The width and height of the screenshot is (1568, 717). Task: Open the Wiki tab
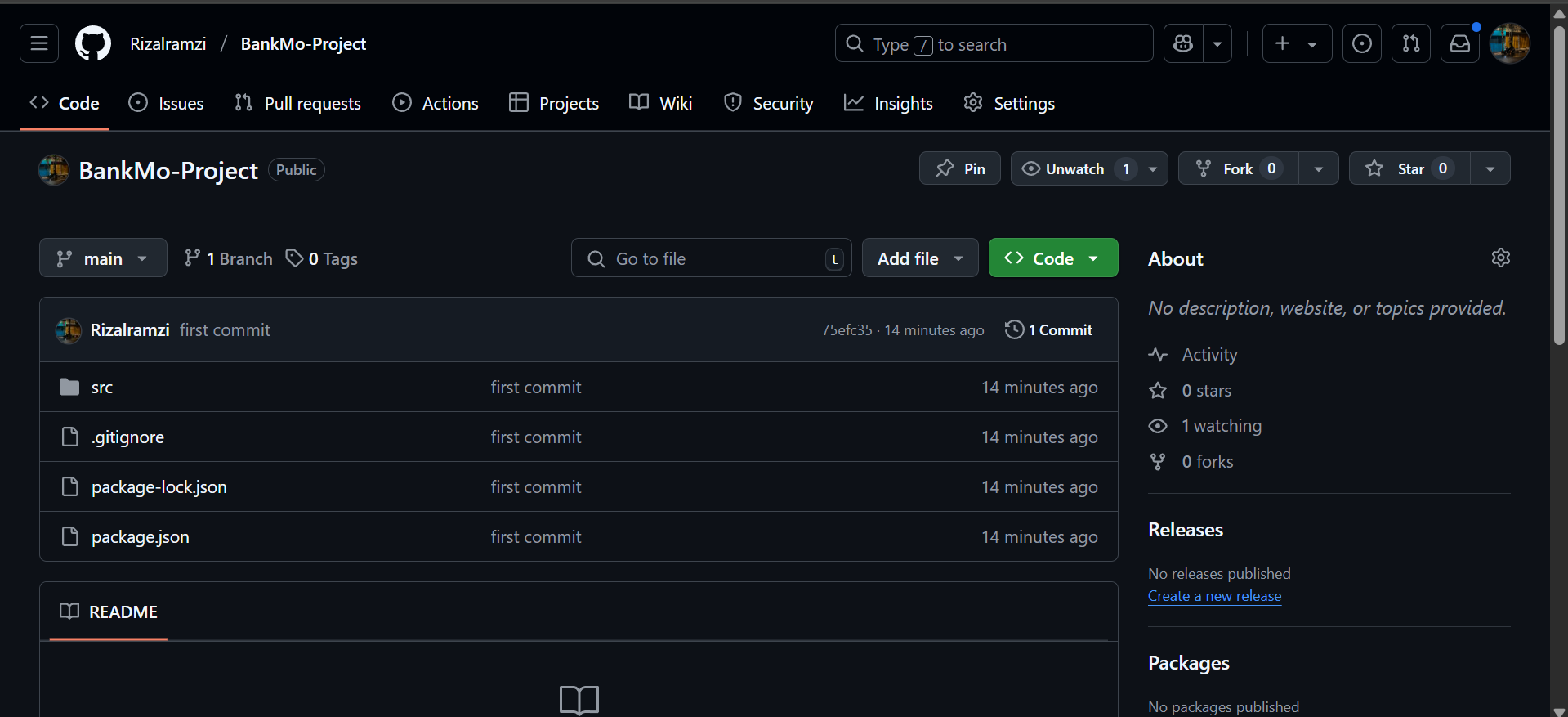coord(661,103)
